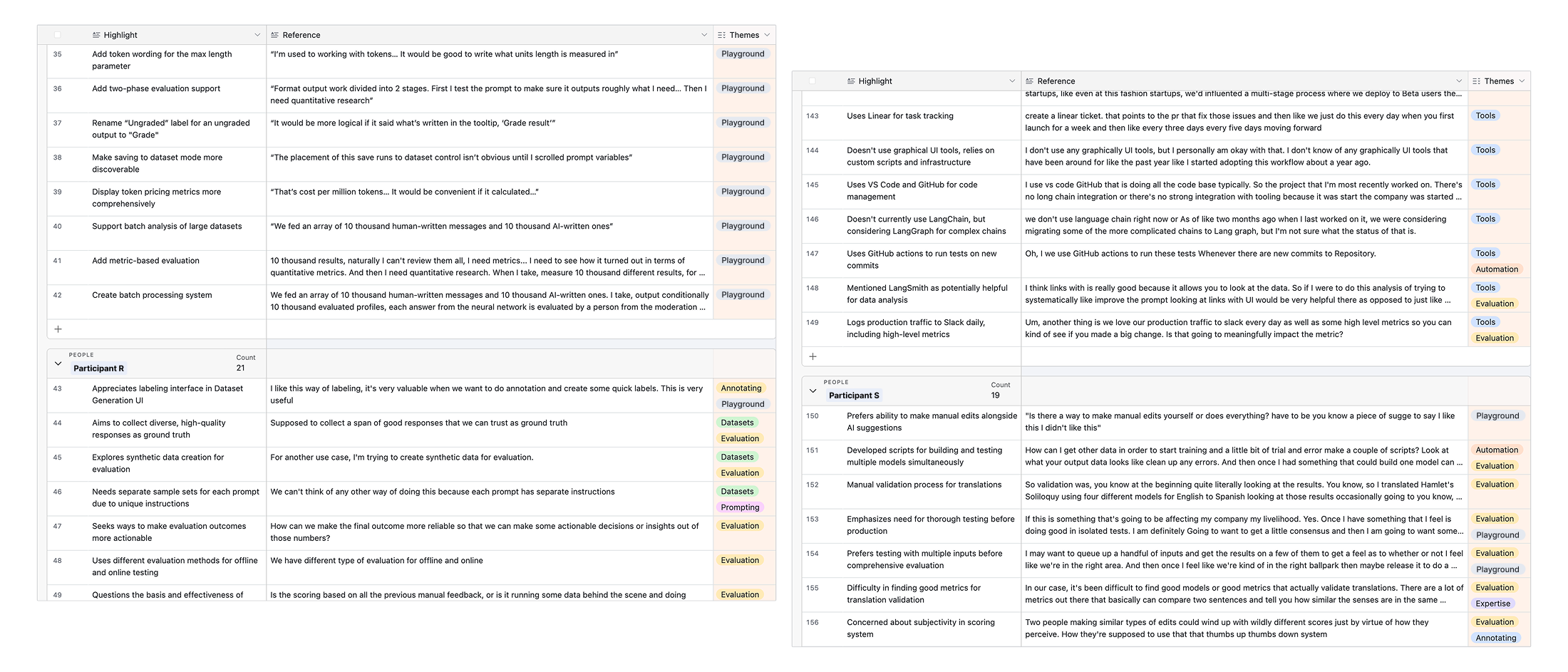Open the Themes column dropdown in the right table
The height and width of the screenshot is (672, 1568).
tap(1522, 81)
